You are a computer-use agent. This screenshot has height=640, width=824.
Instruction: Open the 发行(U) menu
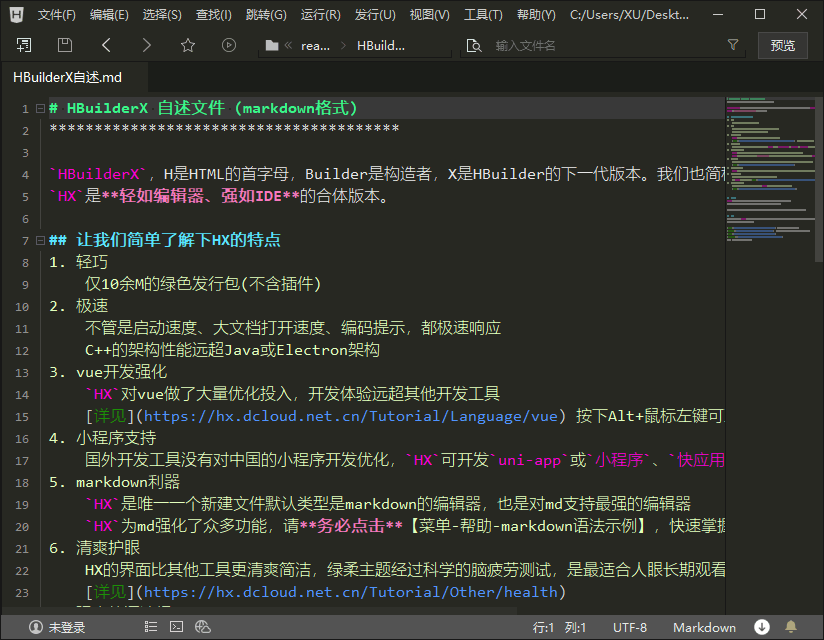375,15
